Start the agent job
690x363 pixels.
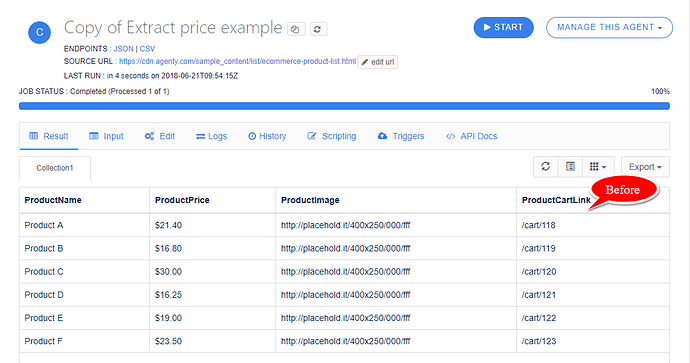pyautogui.click(x=503, y=27)
